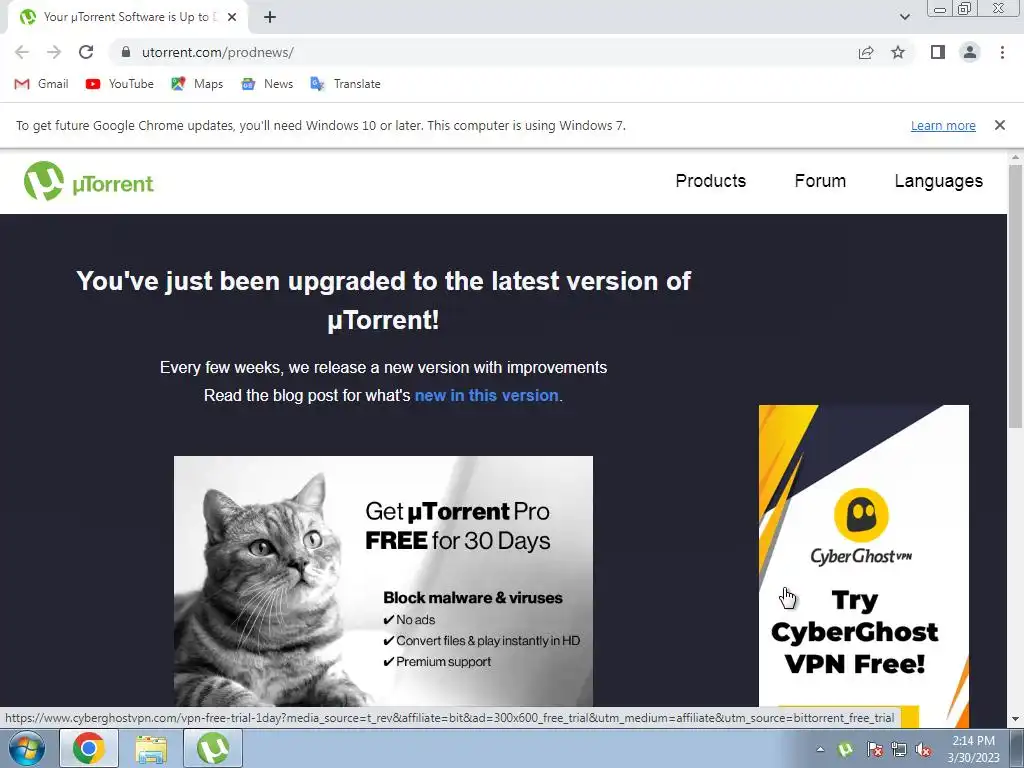
Task: Open Gmail bookmark
Action: click(41, 84)
